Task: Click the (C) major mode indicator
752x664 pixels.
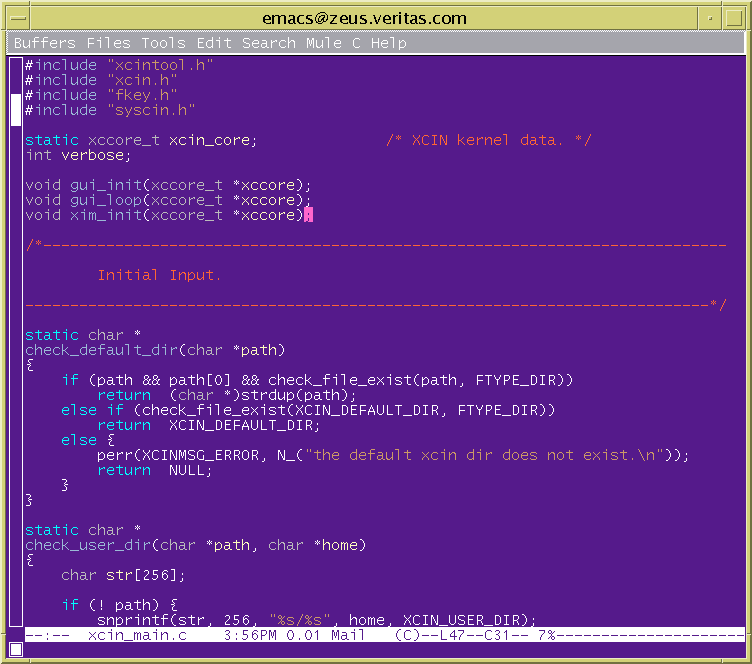Action: click(407, 635)
